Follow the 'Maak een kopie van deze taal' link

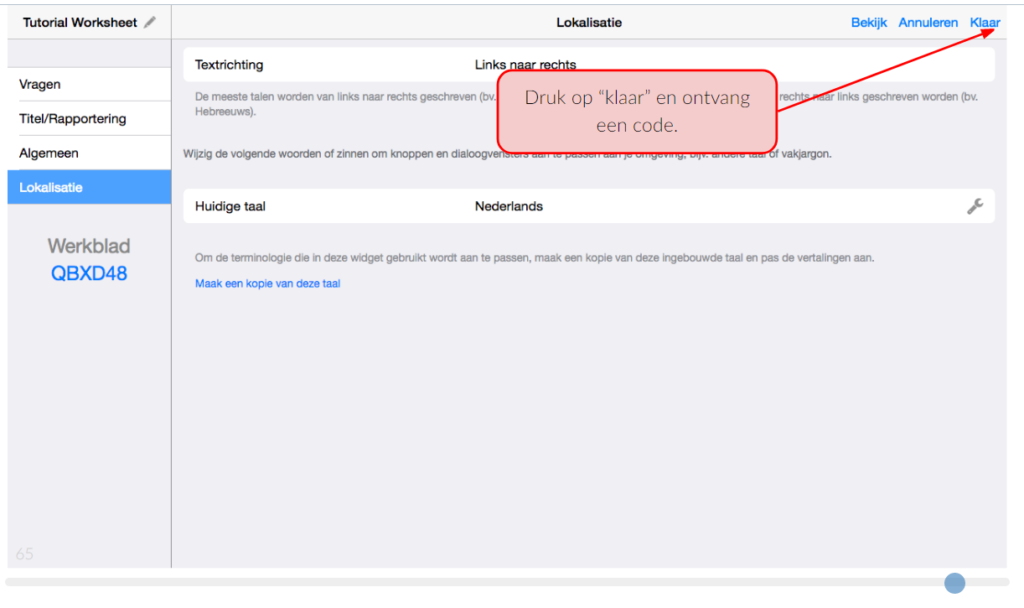(268, 284)
